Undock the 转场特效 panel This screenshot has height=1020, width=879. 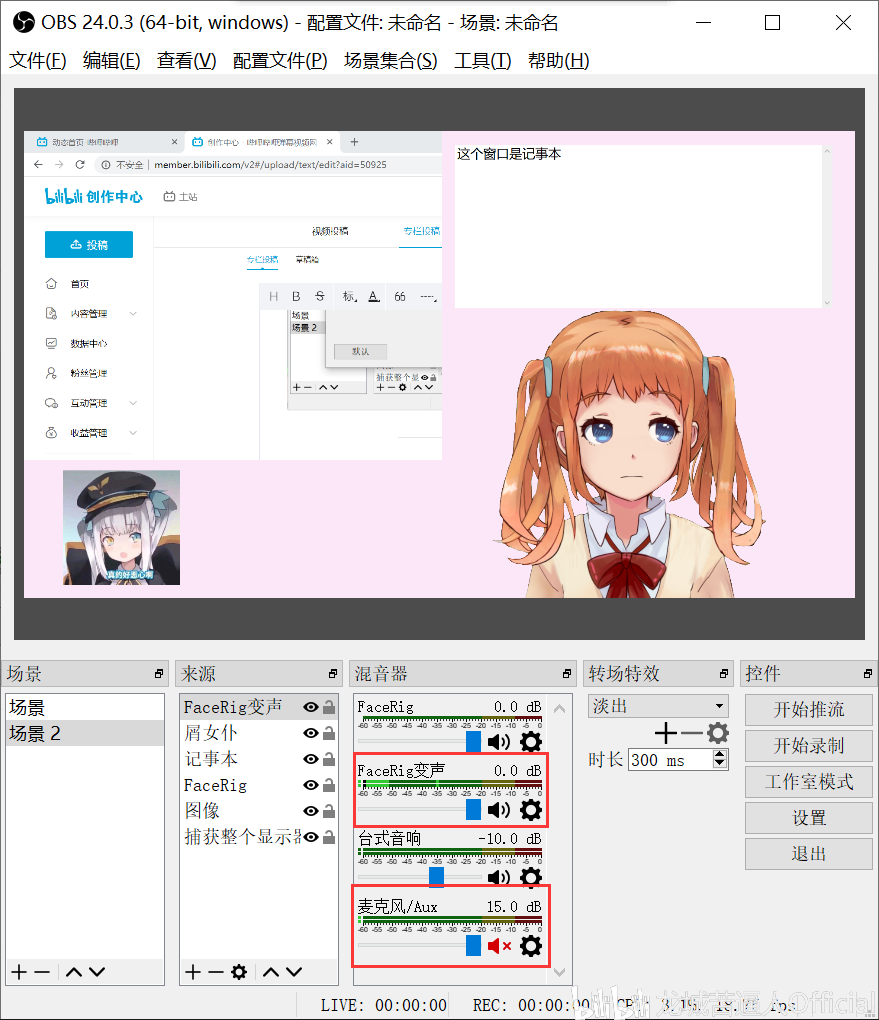pyautogui.click(x=724, y=674)
